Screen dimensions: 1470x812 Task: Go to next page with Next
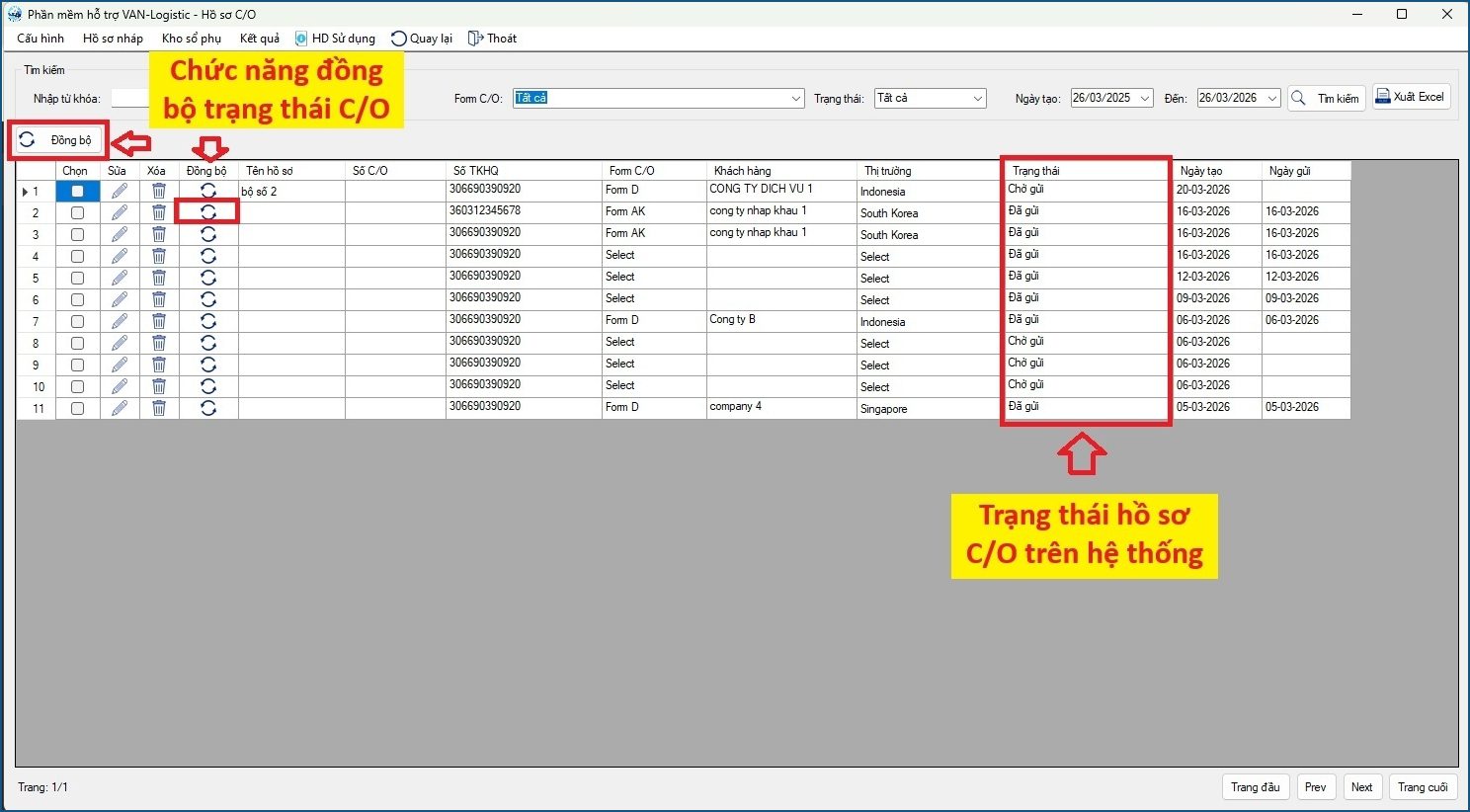coord(1361,787)
